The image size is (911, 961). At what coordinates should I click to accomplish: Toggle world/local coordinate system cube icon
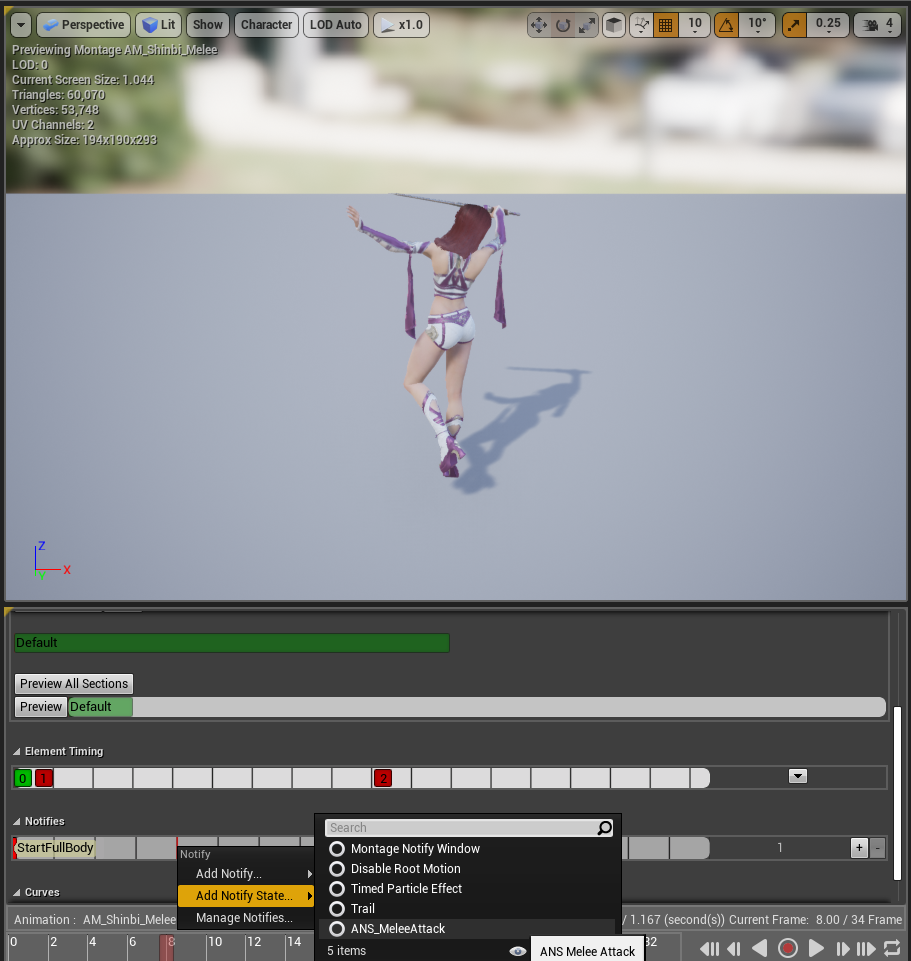tap(614, 25)
